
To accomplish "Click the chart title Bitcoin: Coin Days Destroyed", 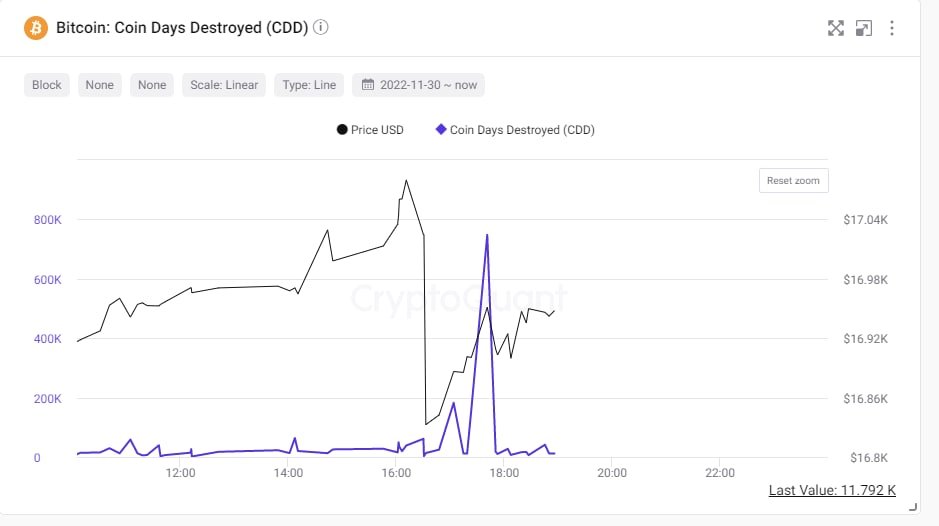I will tap(182, 28).
